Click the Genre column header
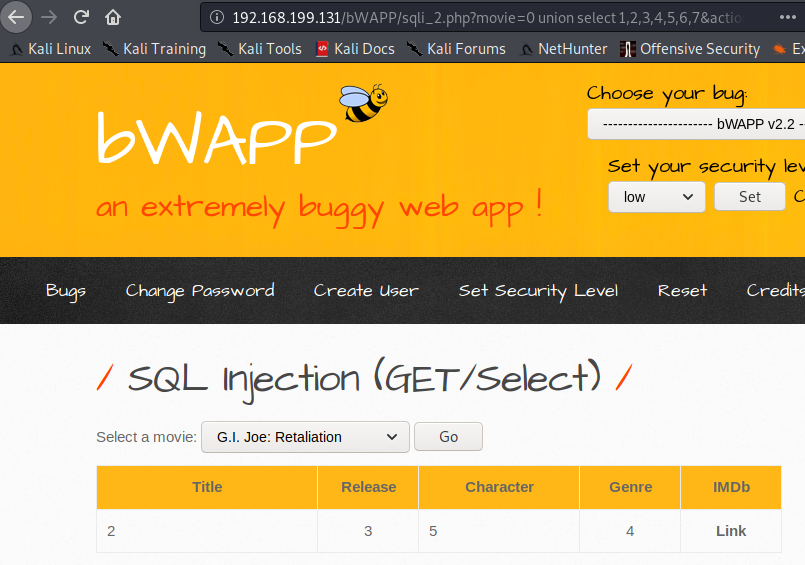Screen dimensions: 805x565 point(630,487)
